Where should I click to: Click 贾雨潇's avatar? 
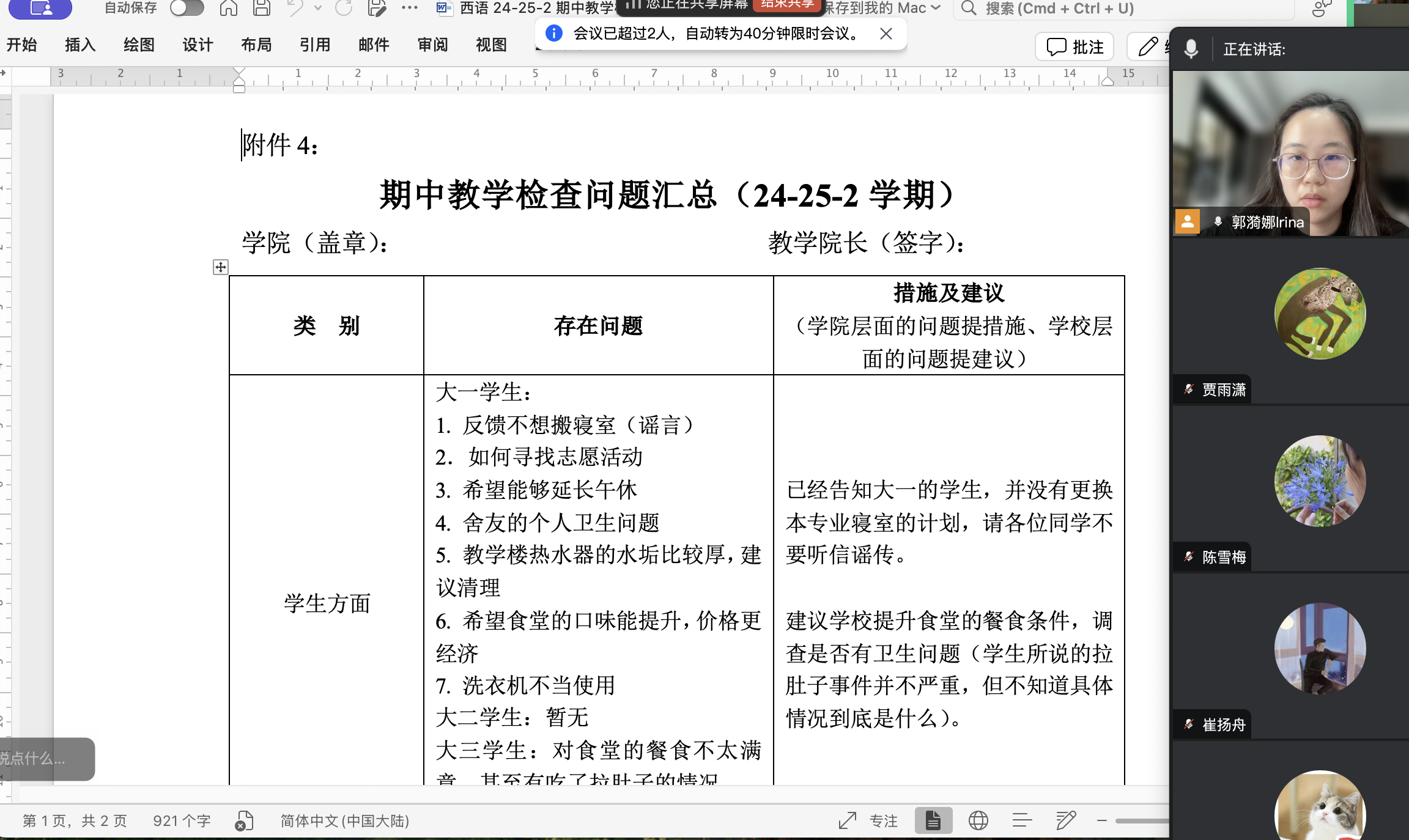1320,314
